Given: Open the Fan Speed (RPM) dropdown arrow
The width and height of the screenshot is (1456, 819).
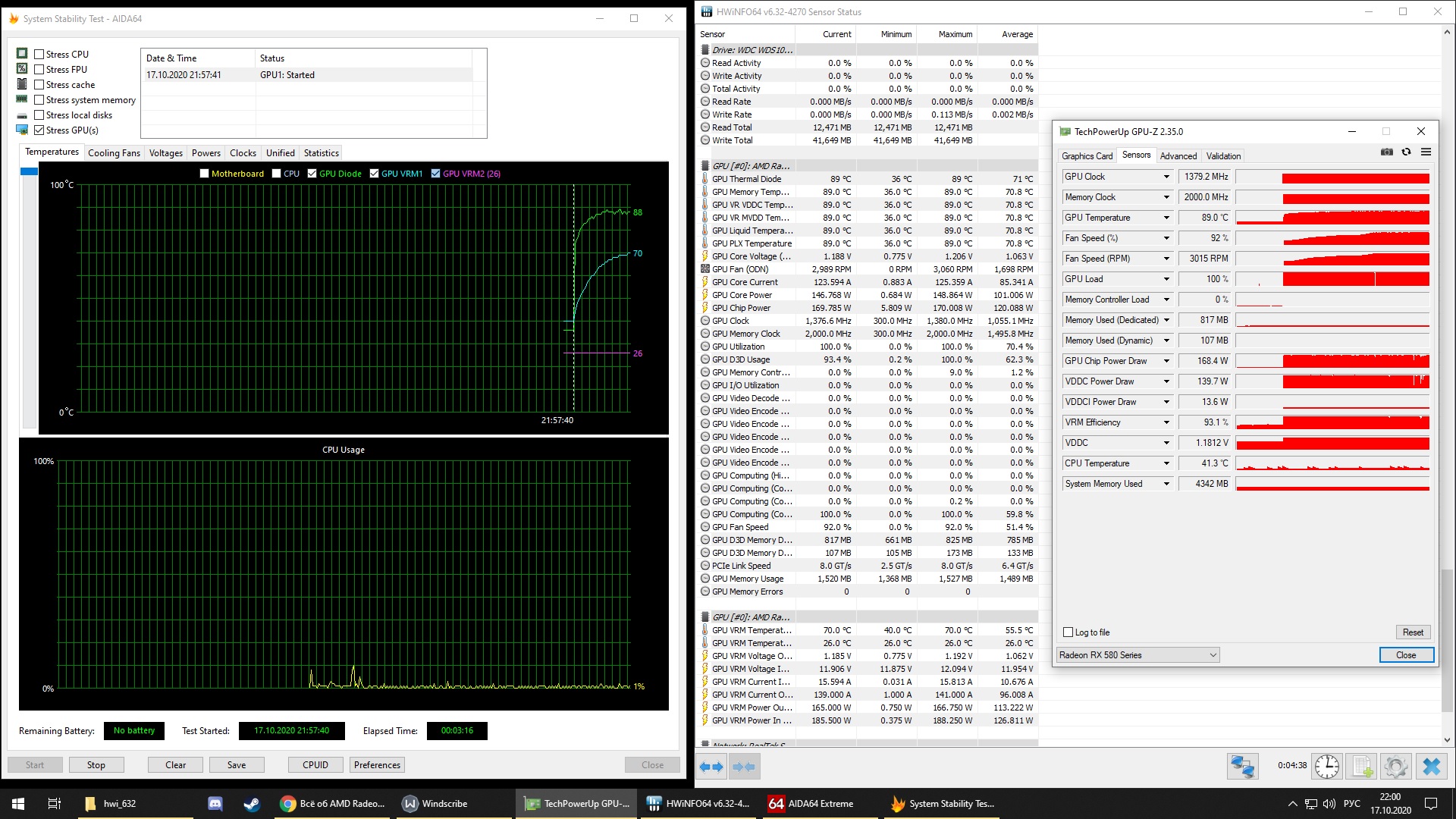Looking at the screenshot, I should (x=1166, y=259).
